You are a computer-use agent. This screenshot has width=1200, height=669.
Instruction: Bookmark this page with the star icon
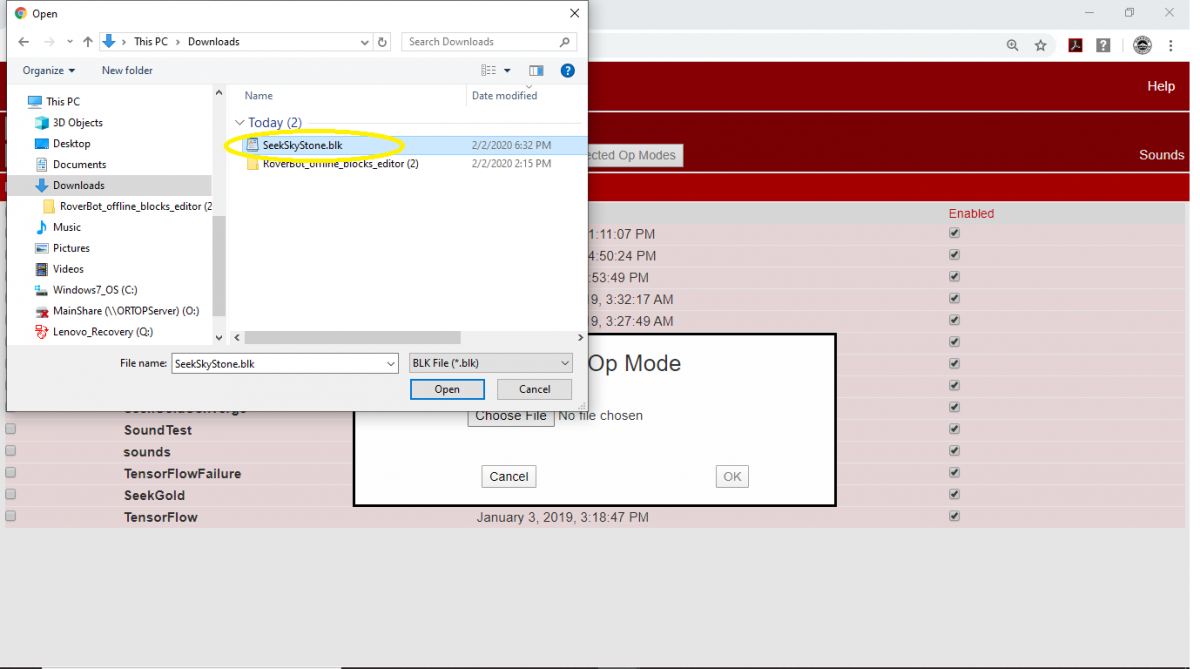(x=1040, y=45)
